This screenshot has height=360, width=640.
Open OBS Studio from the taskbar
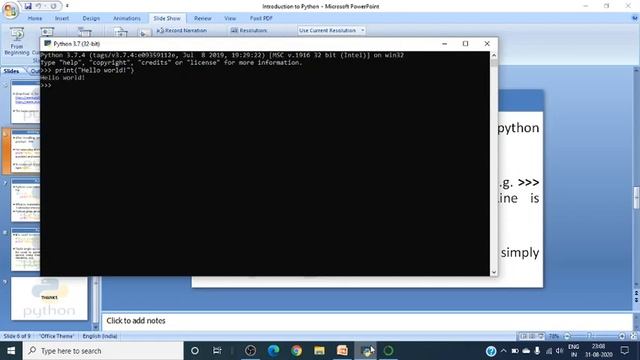250,351
